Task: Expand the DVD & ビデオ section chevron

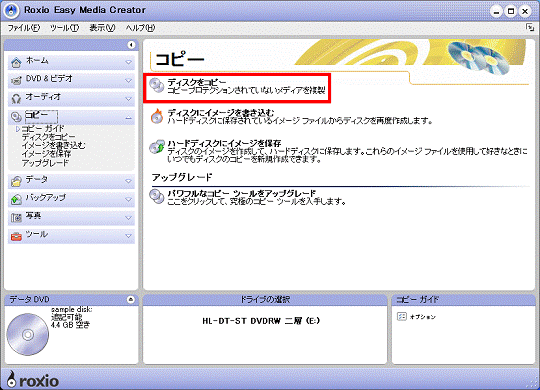Action: click(128, 81)
